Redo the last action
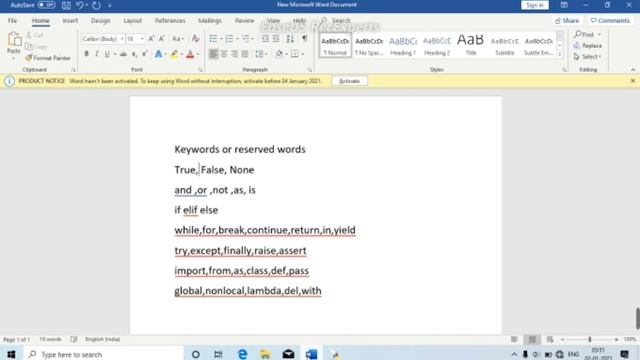640x360 pixels. point(96,5)
